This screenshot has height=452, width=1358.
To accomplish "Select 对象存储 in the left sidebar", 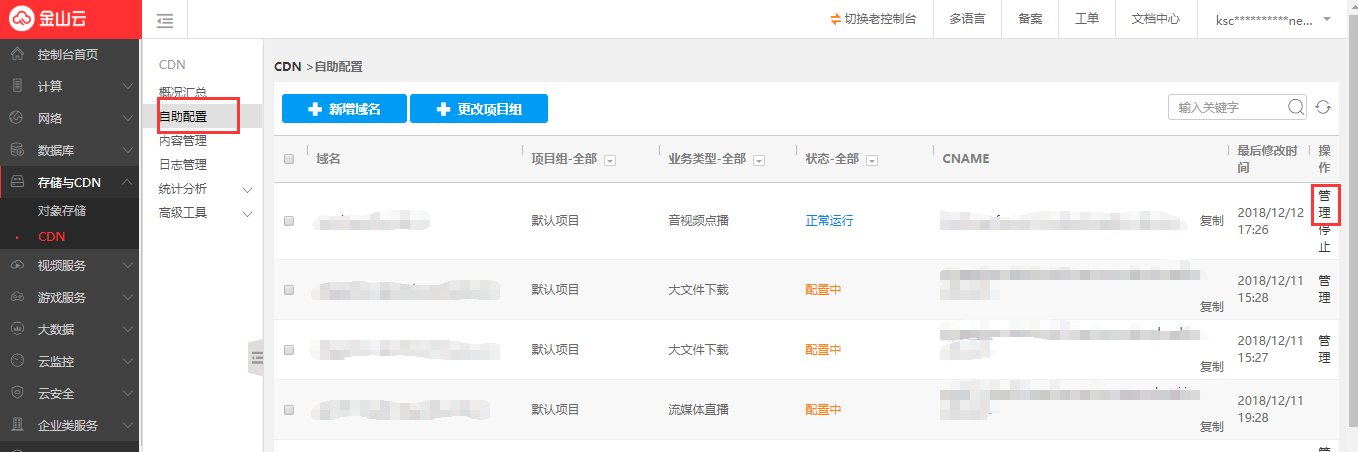I will (x=62, y=211).
